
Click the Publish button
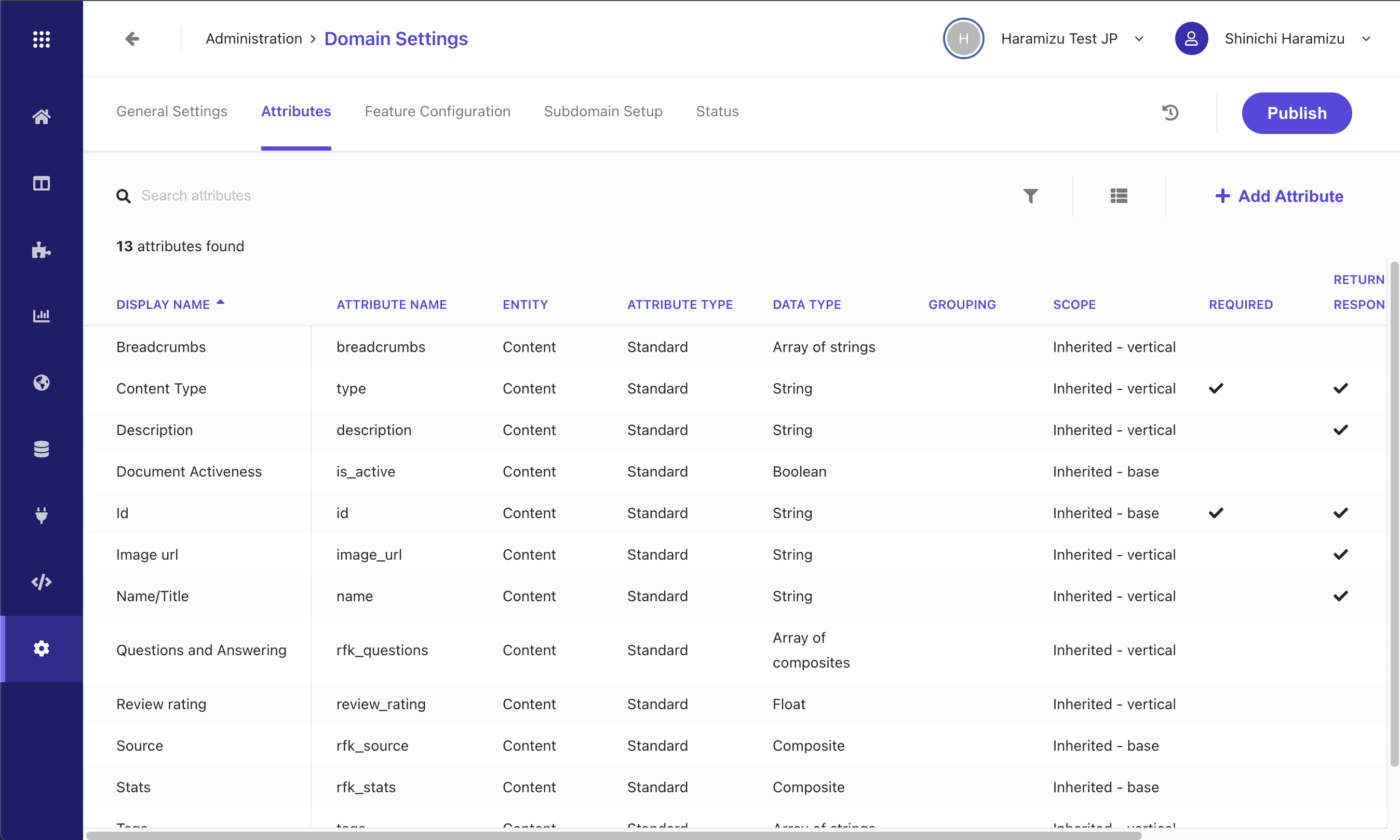[x=1296, y=113]
